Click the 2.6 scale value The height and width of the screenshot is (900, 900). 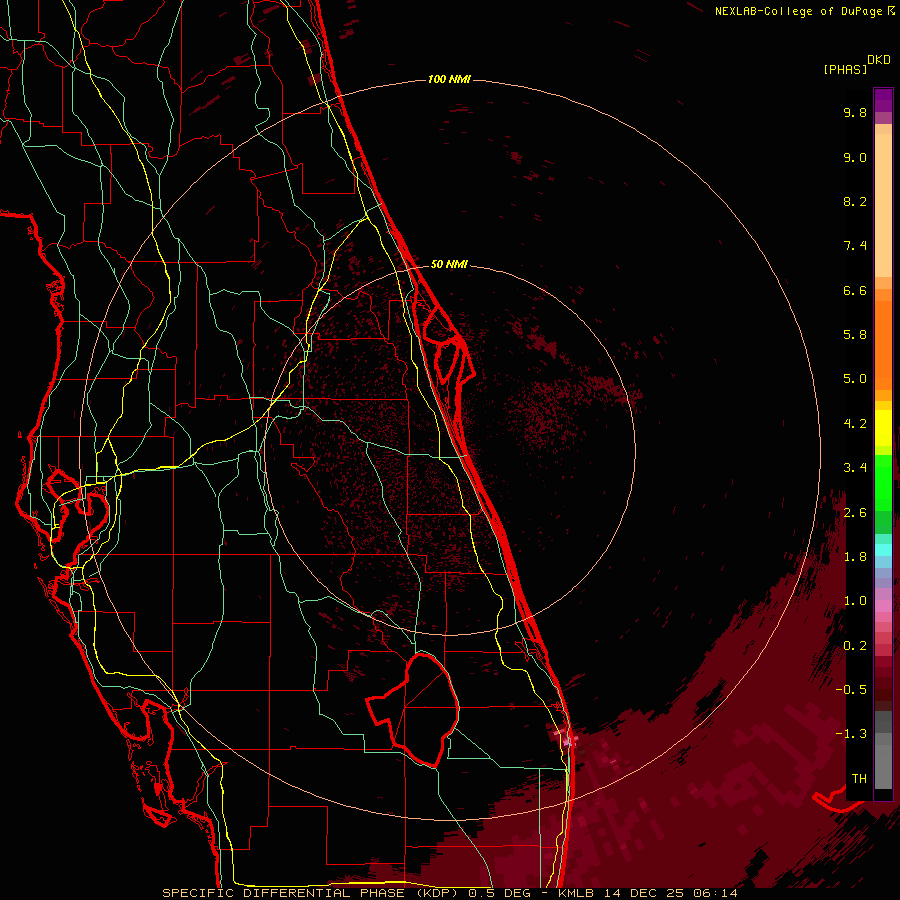(855, 513)
